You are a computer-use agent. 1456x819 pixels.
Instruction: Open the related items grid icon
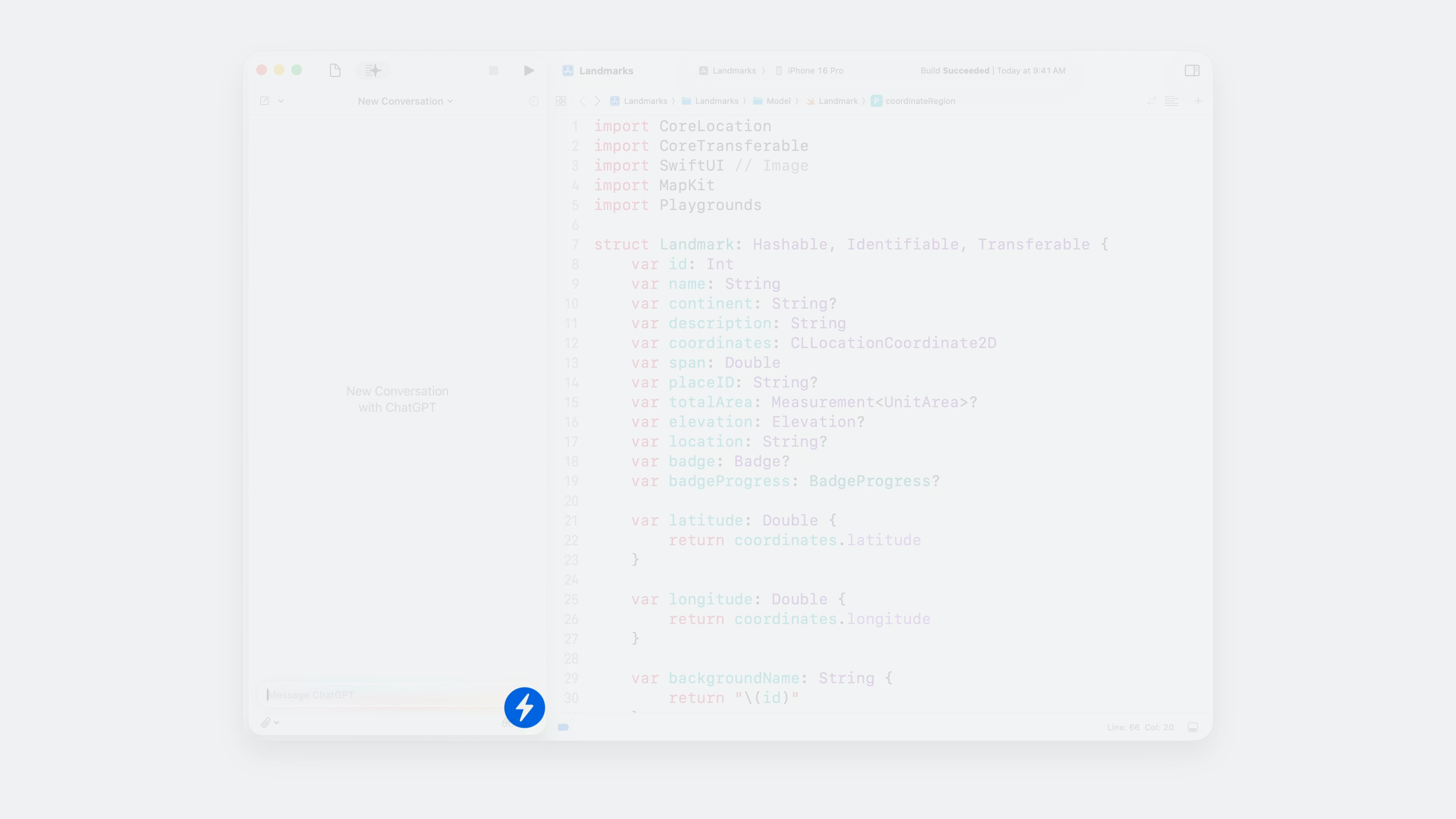point(561,101)
